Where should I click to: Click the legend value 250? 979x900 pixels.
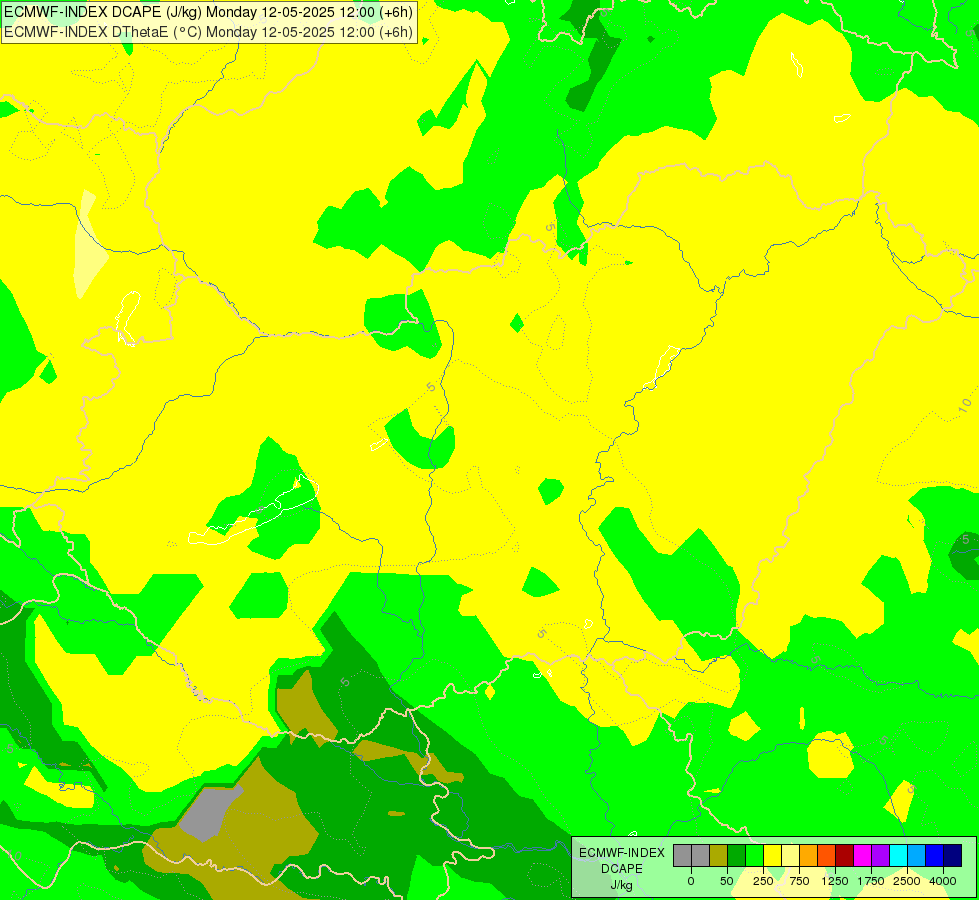[x=763, y=881]
